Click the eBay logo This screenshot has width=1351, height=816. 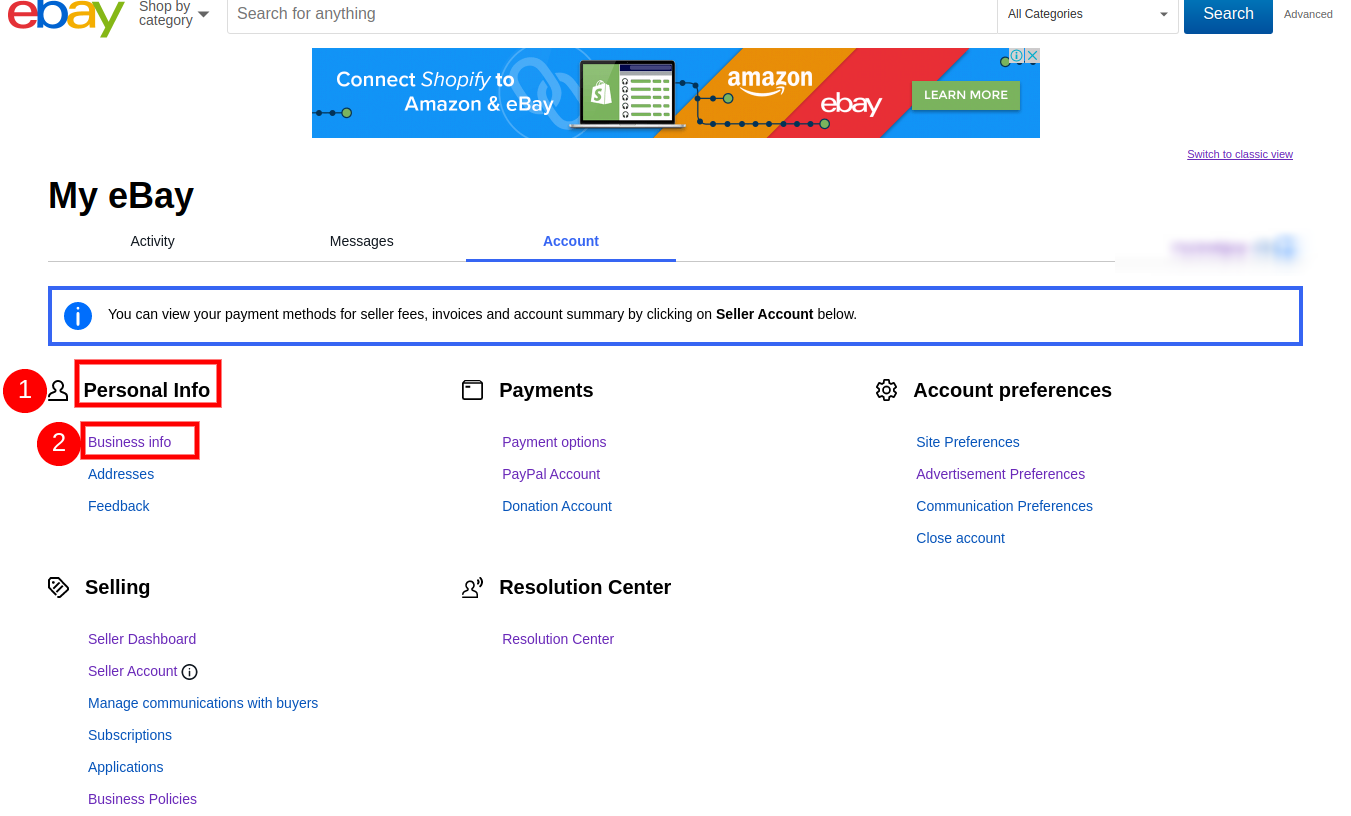pos(66,16)
